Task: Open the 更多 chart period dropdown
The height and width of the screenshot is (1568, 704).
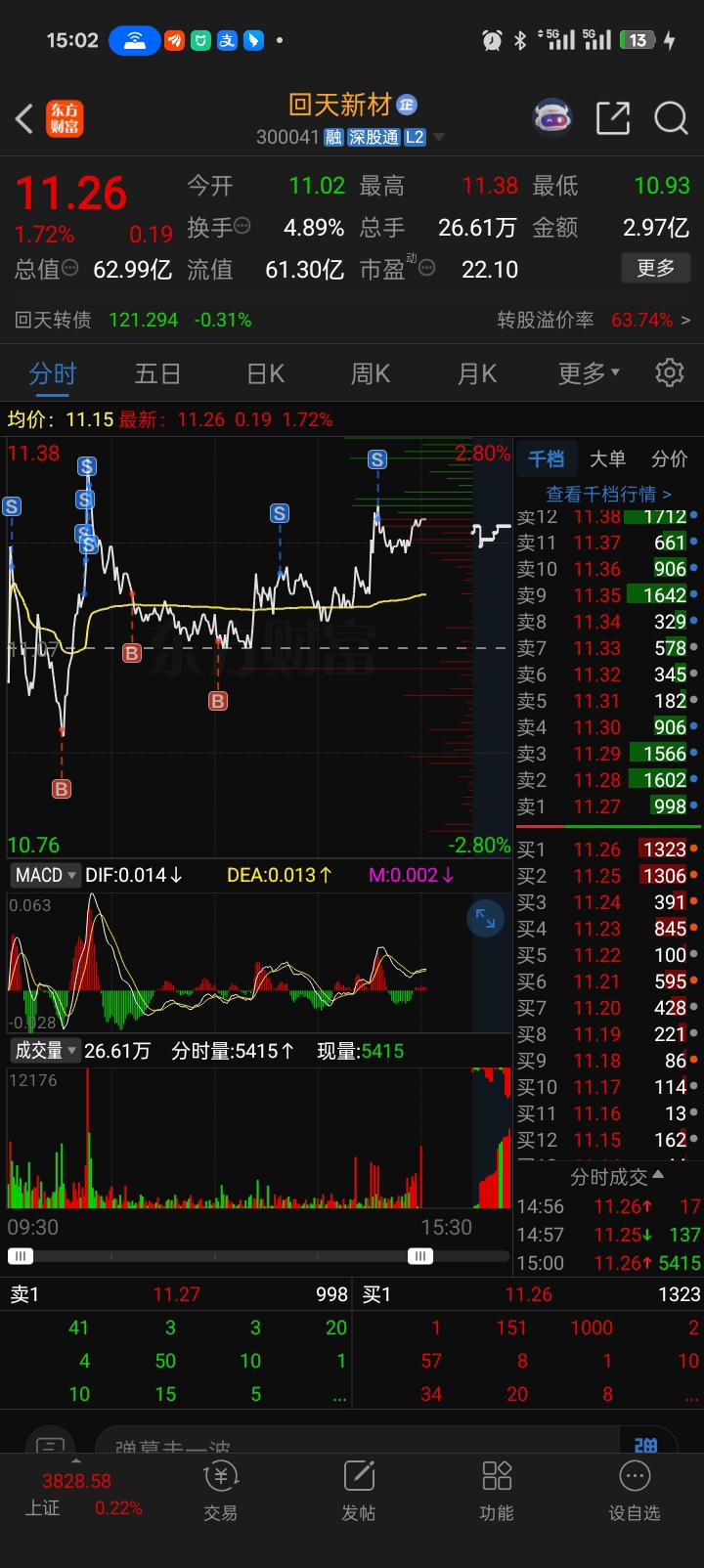Action: click(x=589, y=372)
